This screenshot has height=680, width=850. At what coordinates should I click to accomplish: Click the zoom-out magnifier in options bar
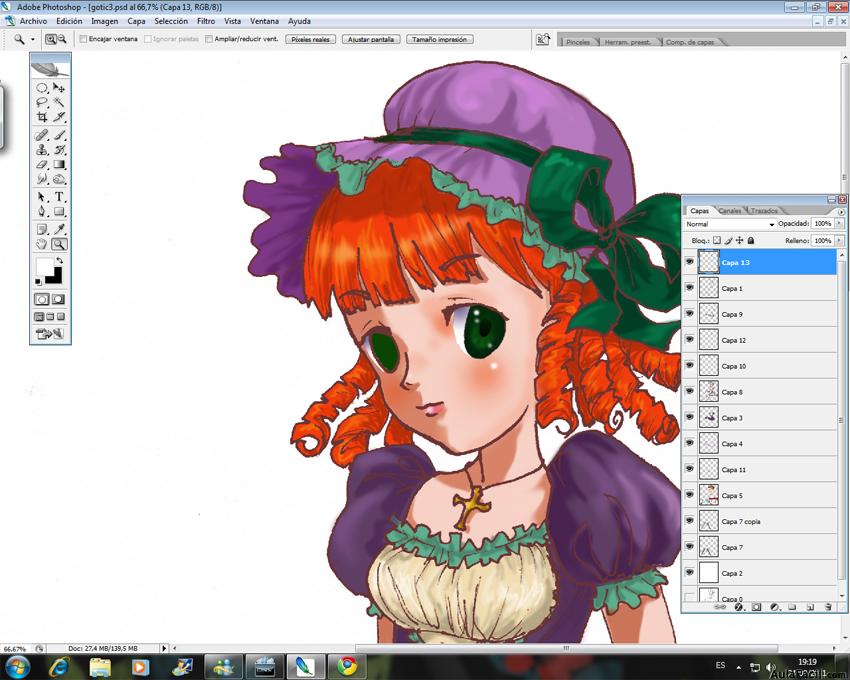pyautogui.click(x=62, y=39)
